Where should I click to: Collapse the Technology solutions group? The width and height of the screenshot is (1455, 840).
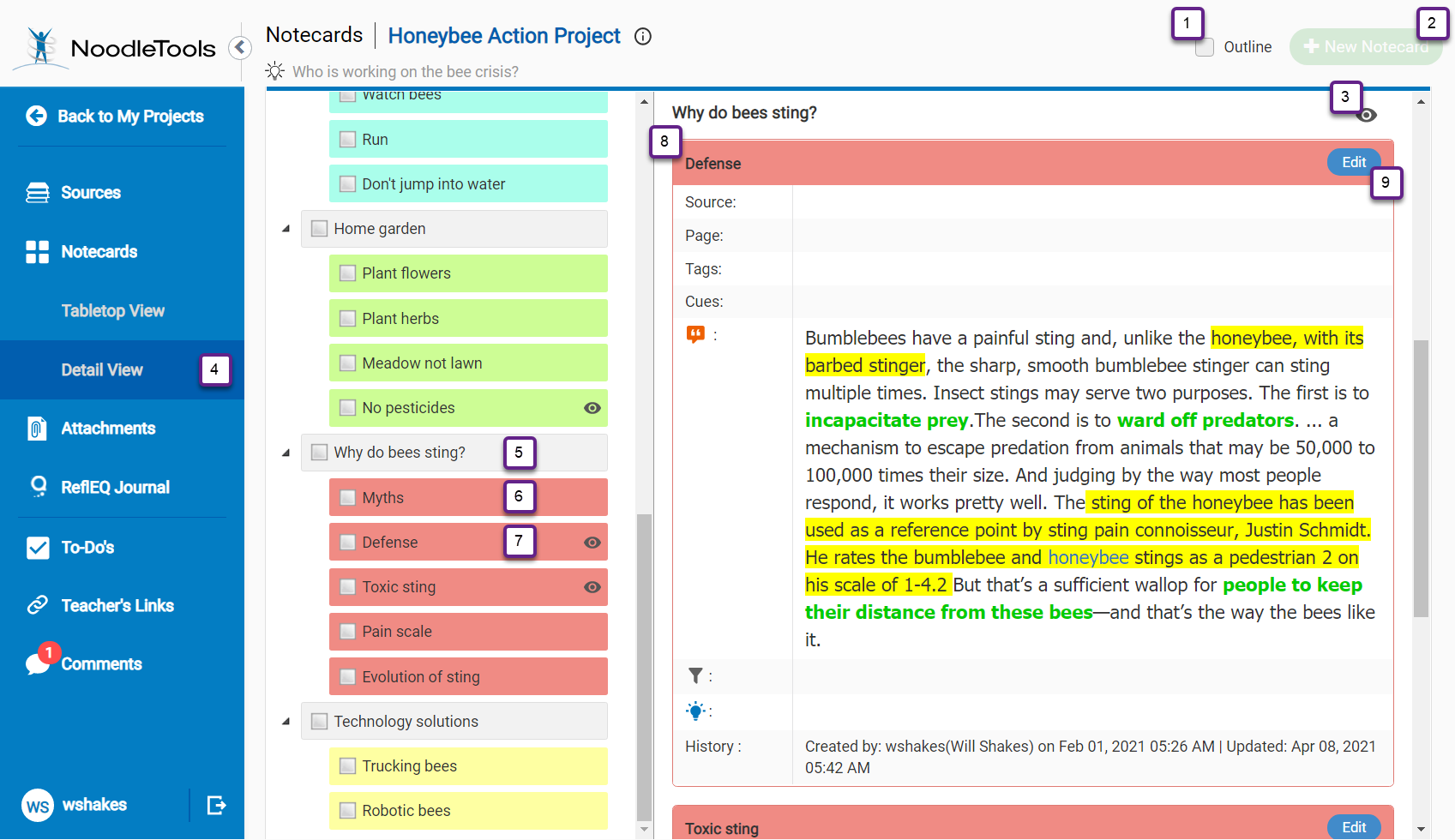(x=286, y=721)
